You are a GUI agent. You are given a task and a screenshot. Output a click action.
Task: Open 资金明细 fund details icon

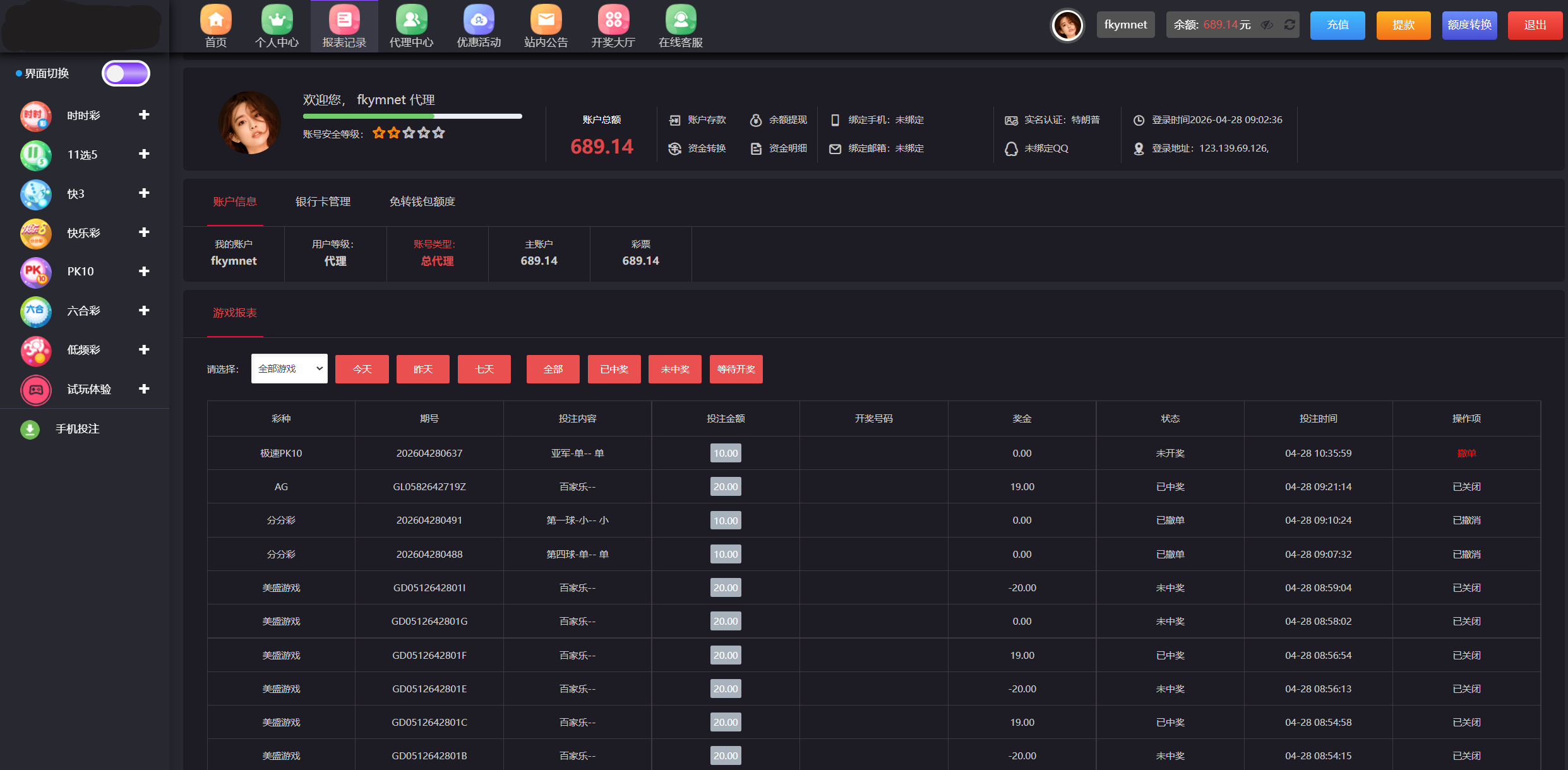tap(756, 148)
